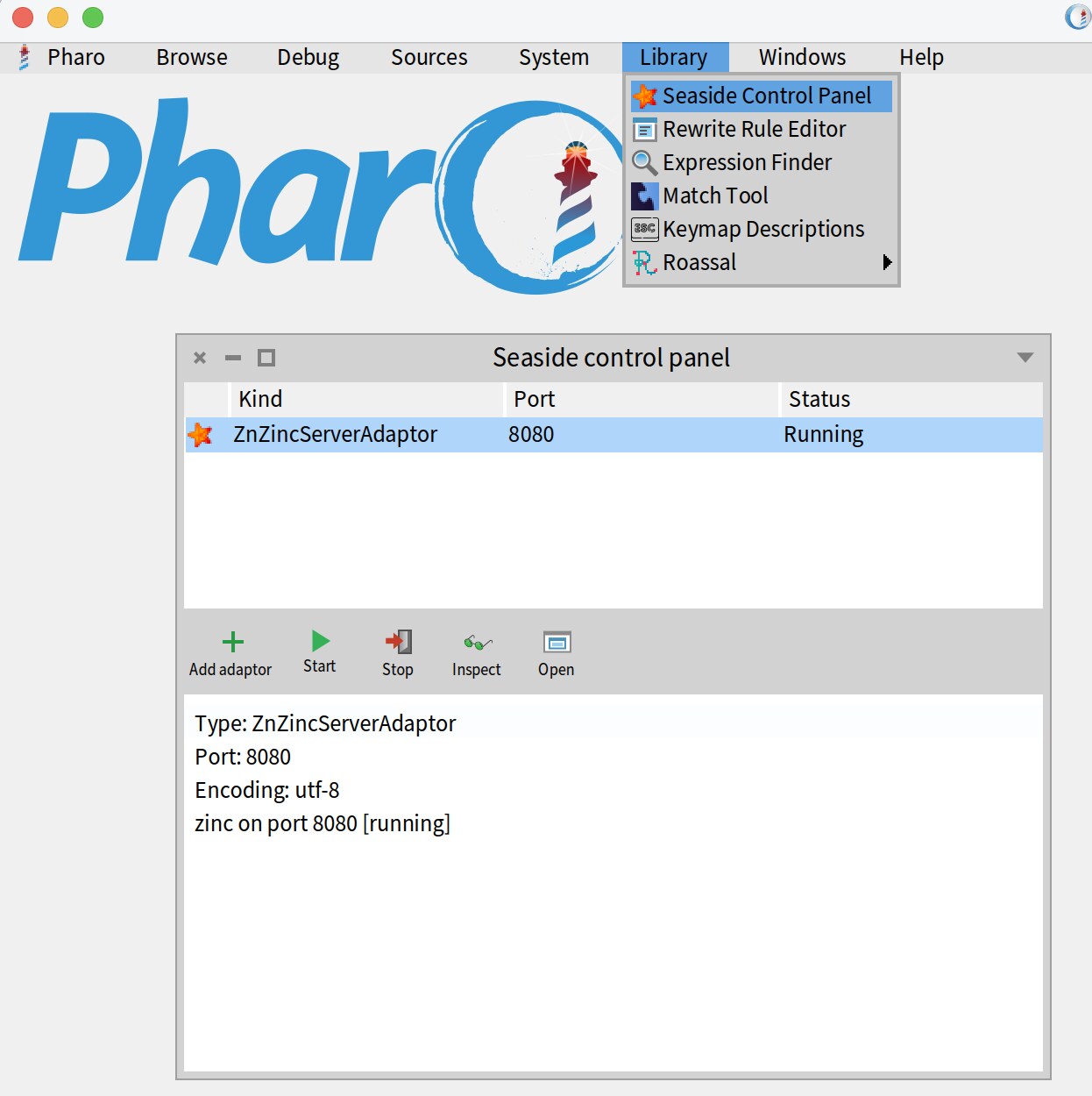Open the System menu
Viewport: 1092px width, 1096px height.
(554, 58)
